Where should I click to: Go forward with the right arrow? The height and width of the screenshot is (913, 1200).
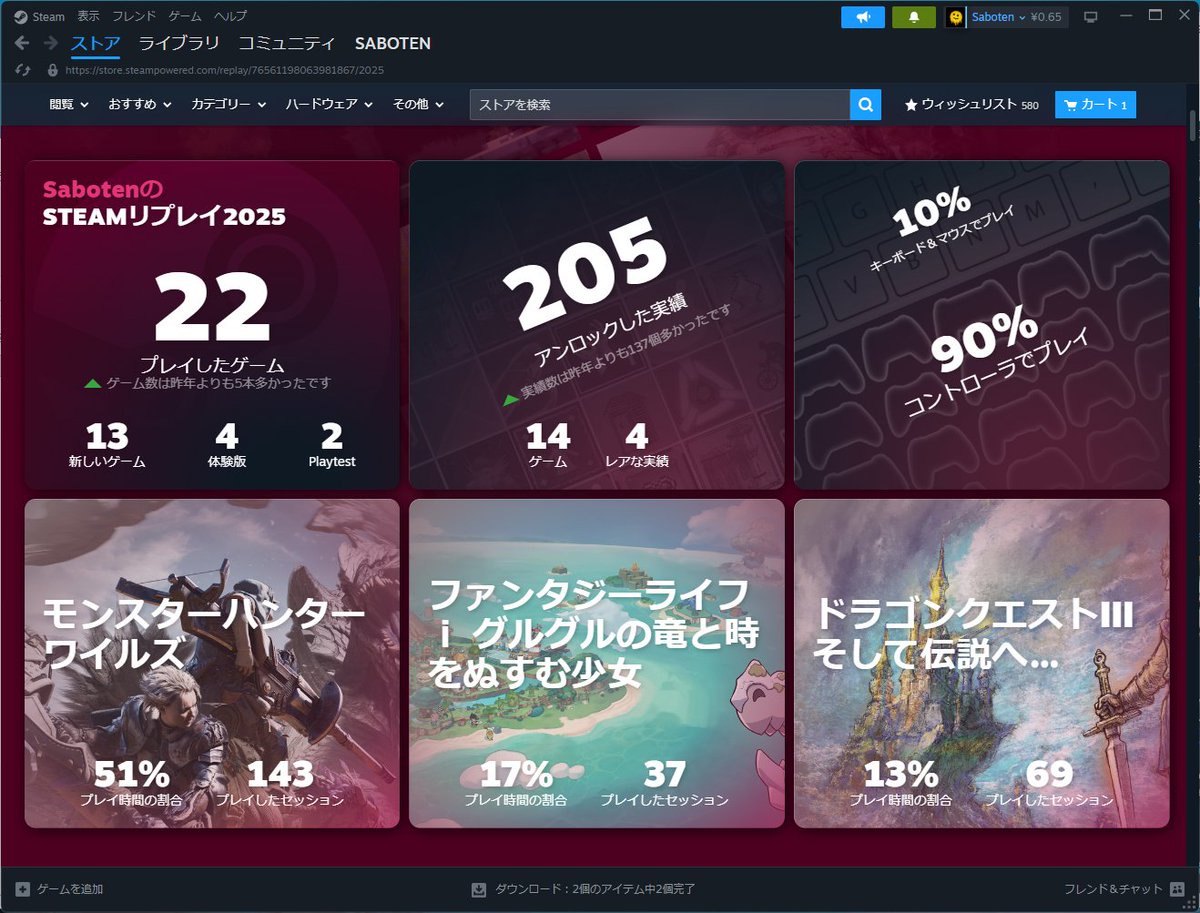tap(50, 43)
